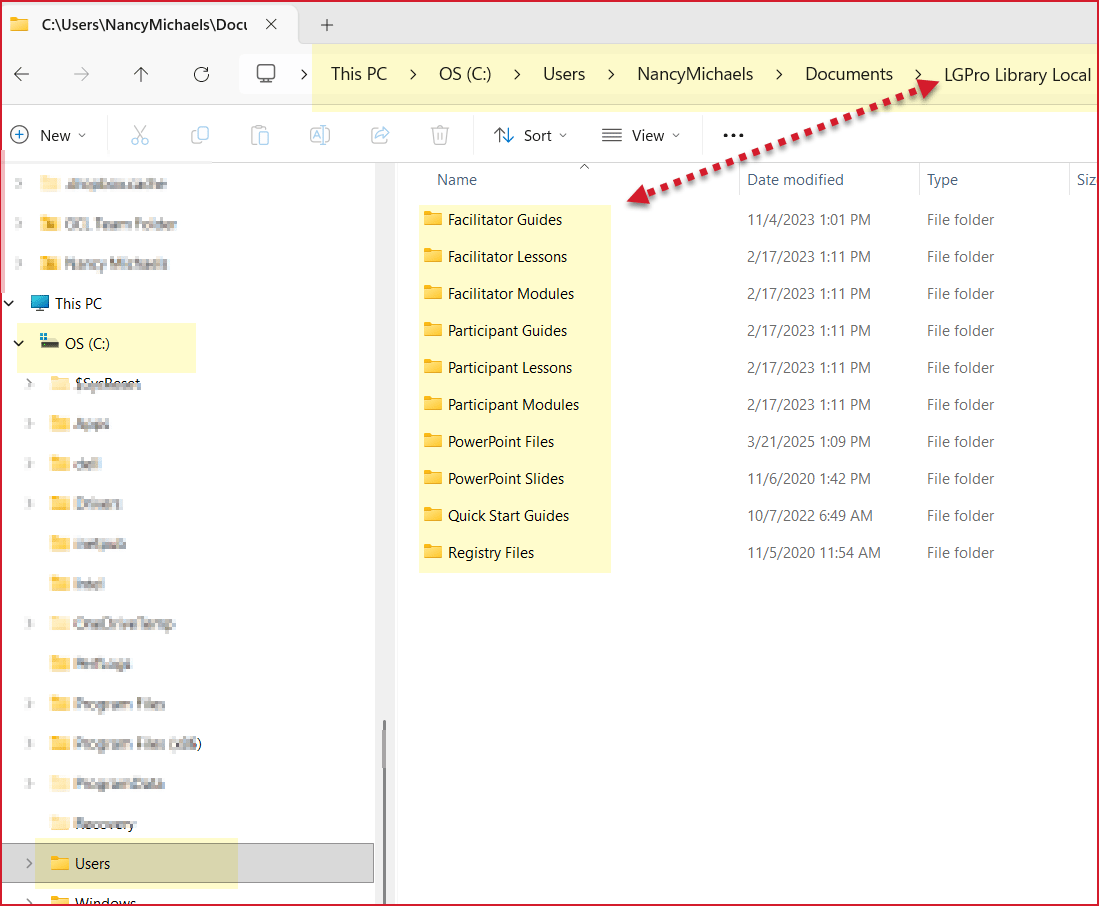This screenshot has width=1099, height=906.
Task: Select the Users folder in navigation pane
Action: [x=81, y=863]
